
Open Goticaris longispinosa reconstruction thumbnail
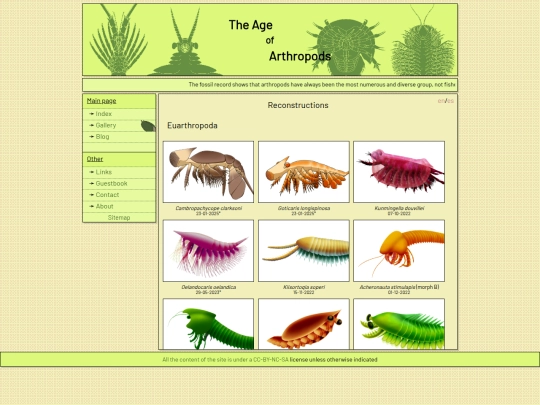click(304, 172)
